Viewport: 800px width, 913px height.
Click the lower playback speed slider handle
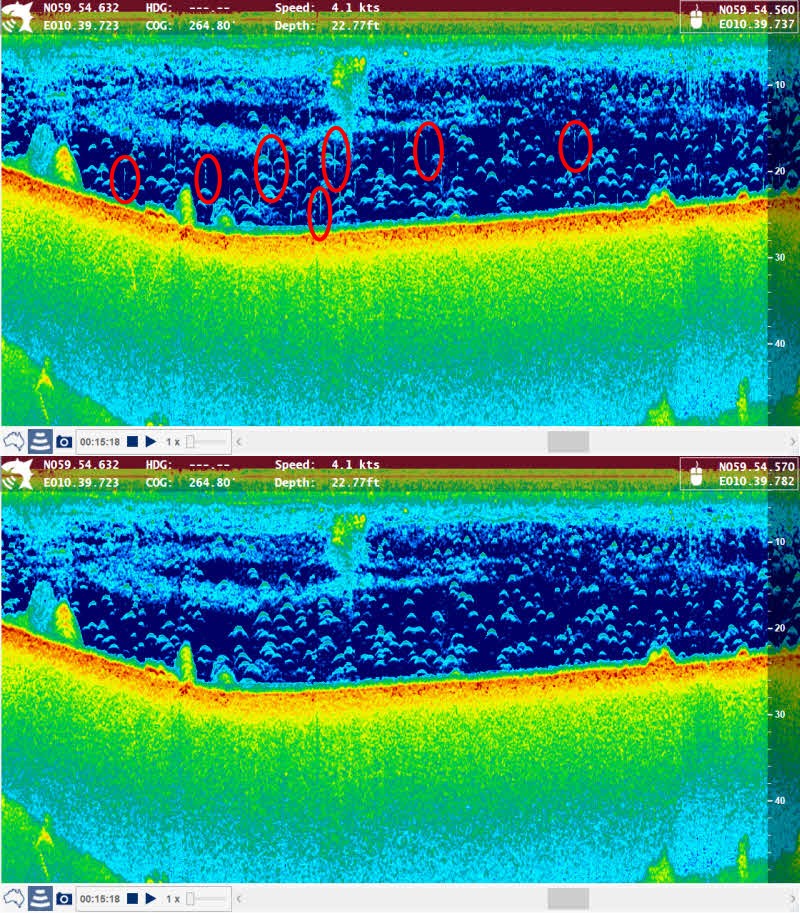tap(191, 898)
